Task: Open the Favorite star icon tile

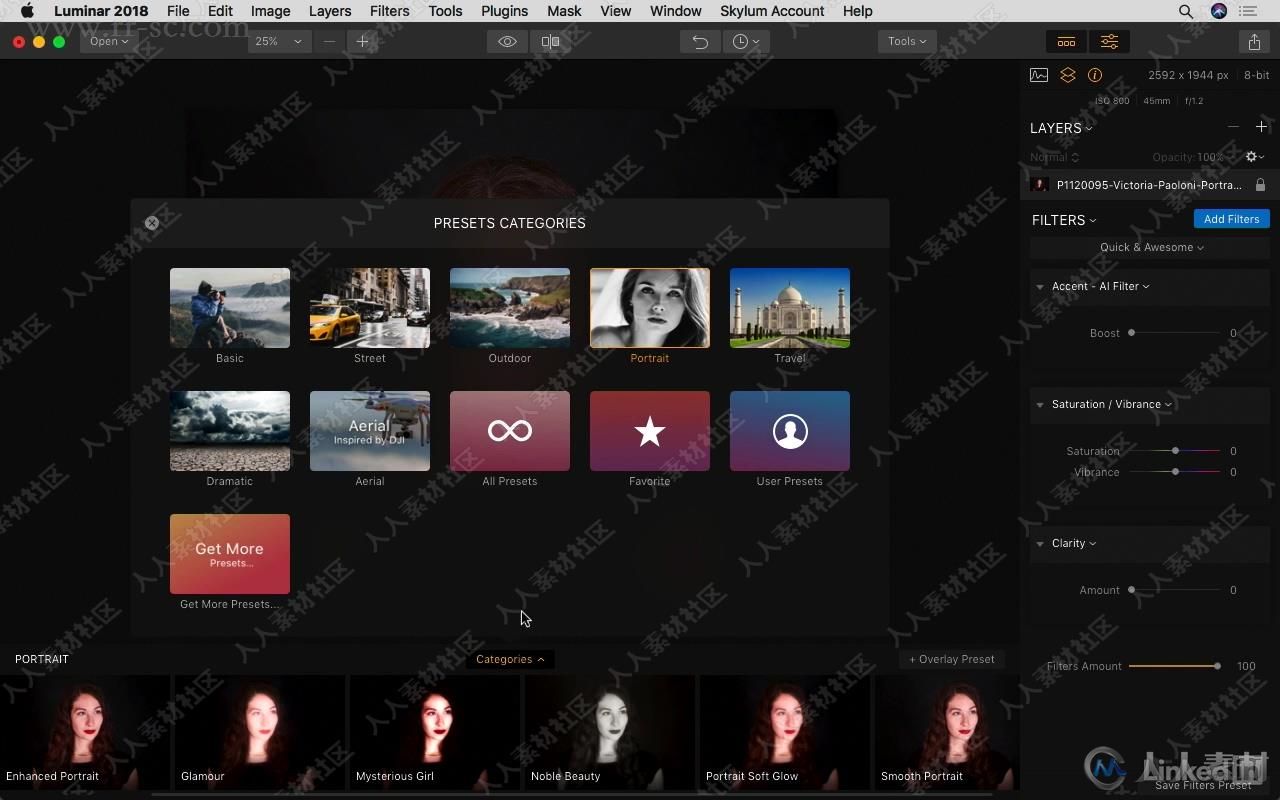Action: (x=650, y=431)
